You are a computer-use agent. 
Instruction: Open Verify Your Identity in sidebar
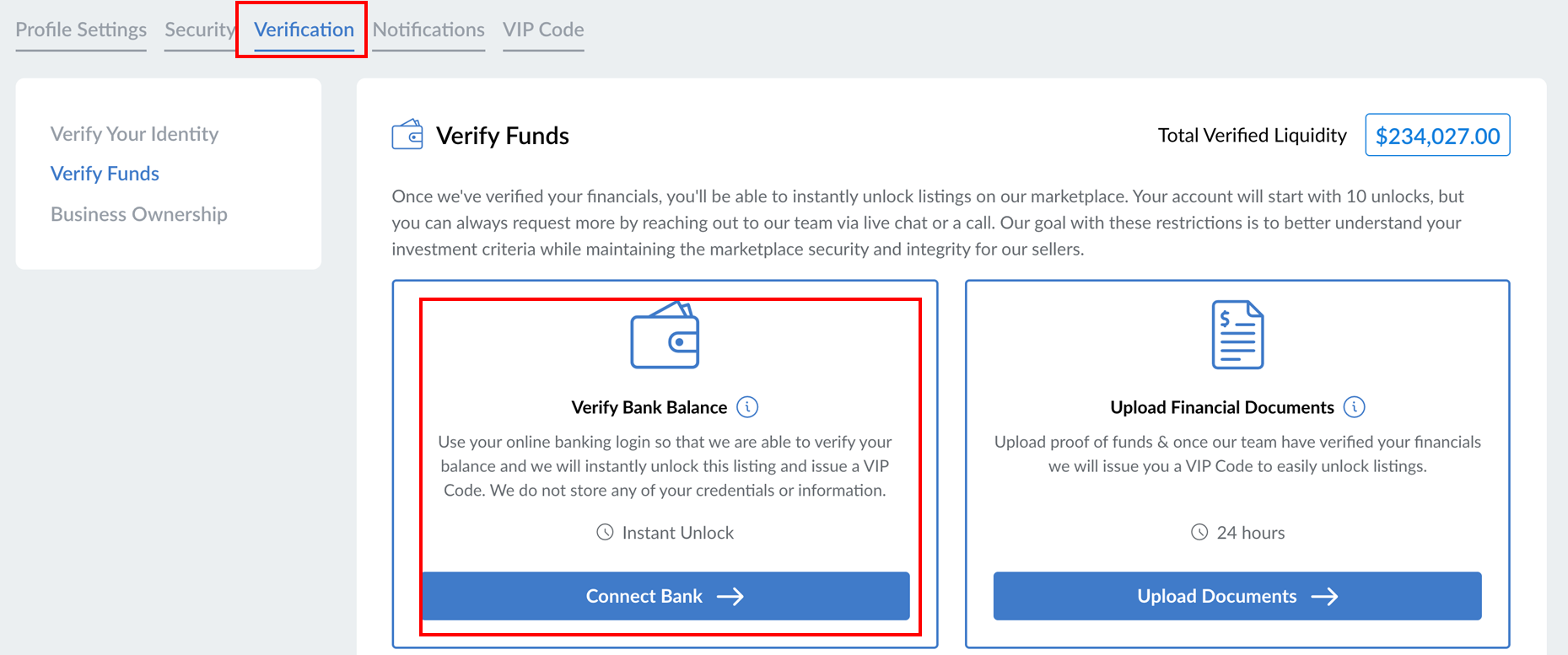pos(134,134)
